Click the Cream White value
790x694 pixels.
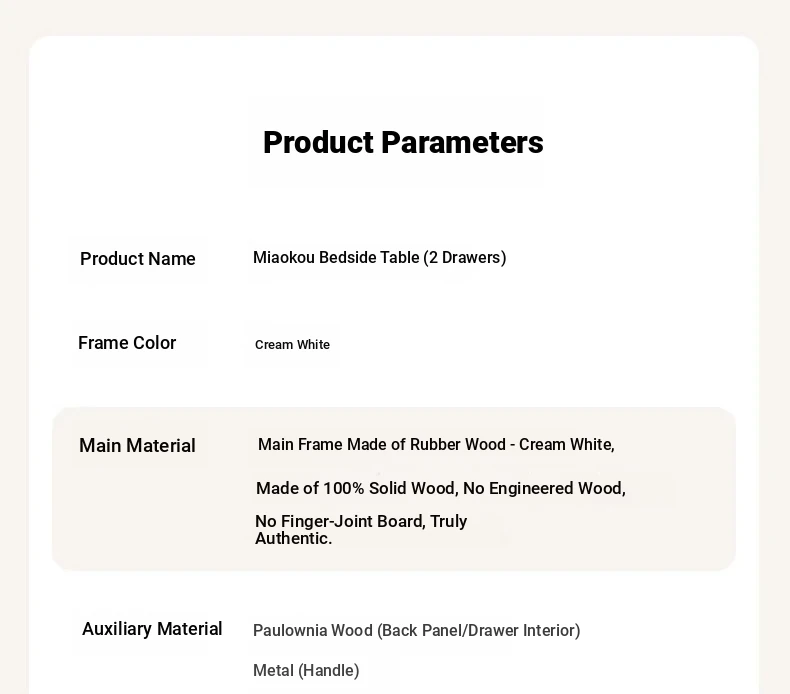(x=292, y=345)
